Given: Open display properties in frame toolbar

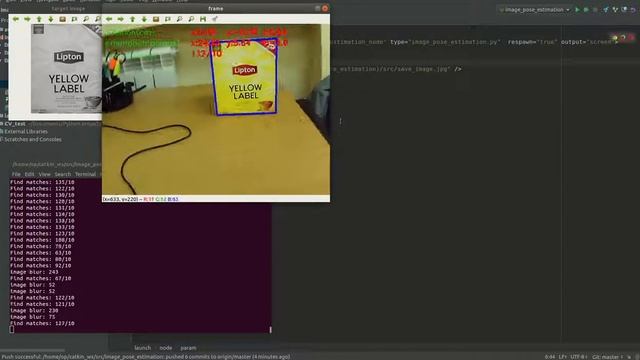Looking at the screenshot, I should pyautogui.click(x=215, y=19).
